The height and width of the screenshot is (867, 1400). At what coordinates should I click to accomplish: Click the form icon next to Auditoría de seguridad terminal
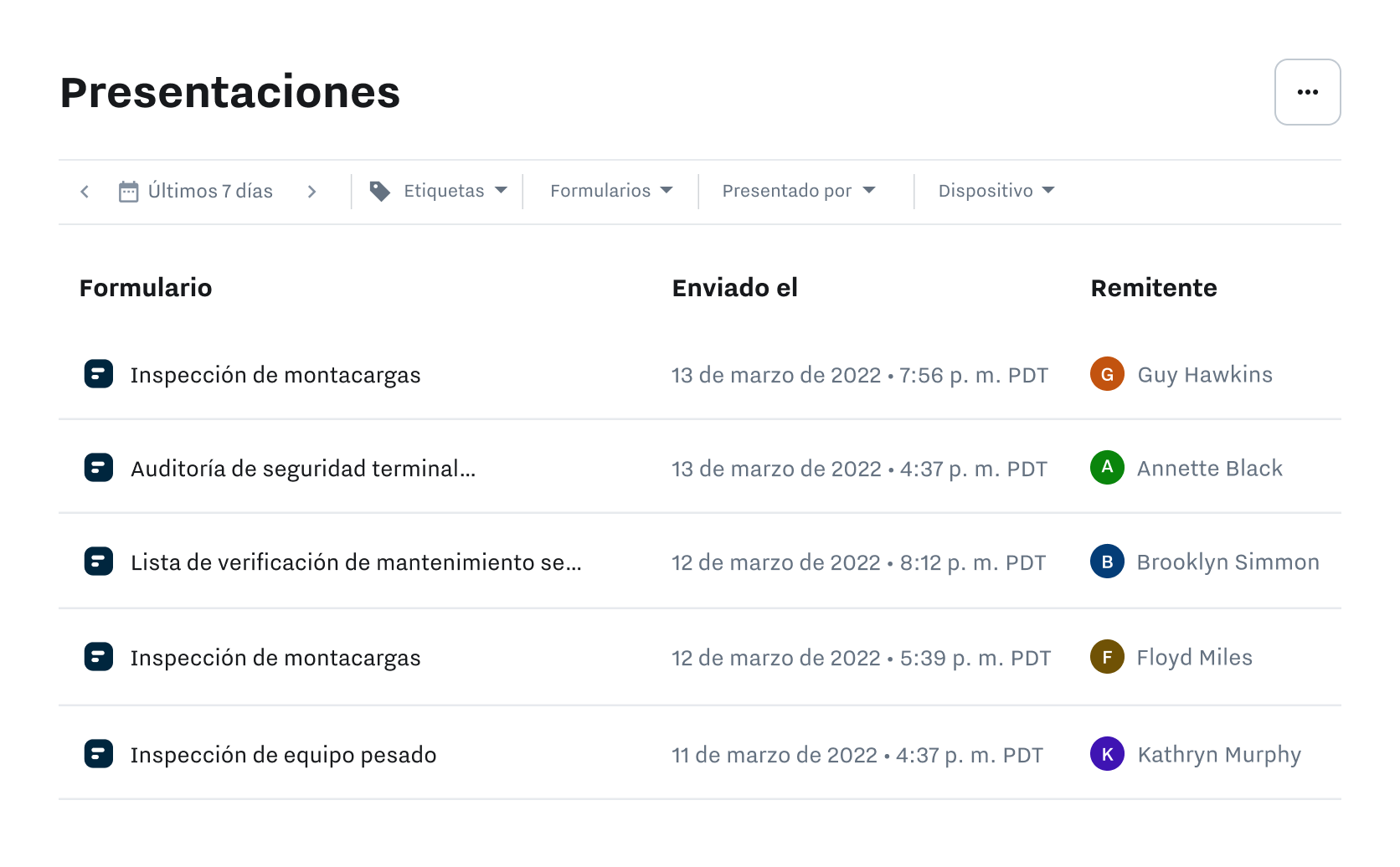point(99,468)
